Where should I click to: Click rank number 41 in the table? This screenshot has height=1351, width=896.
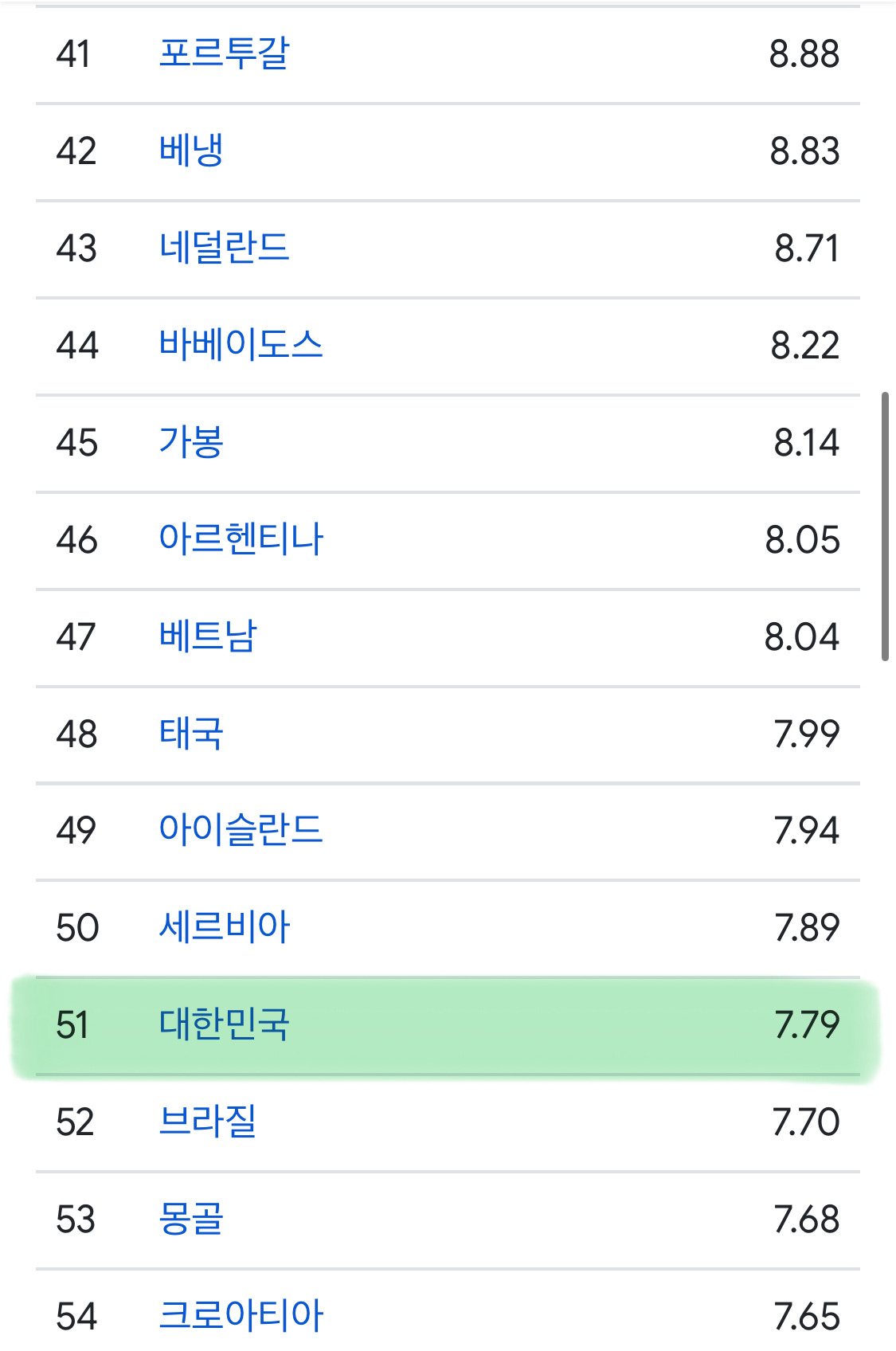click(73, 54)
